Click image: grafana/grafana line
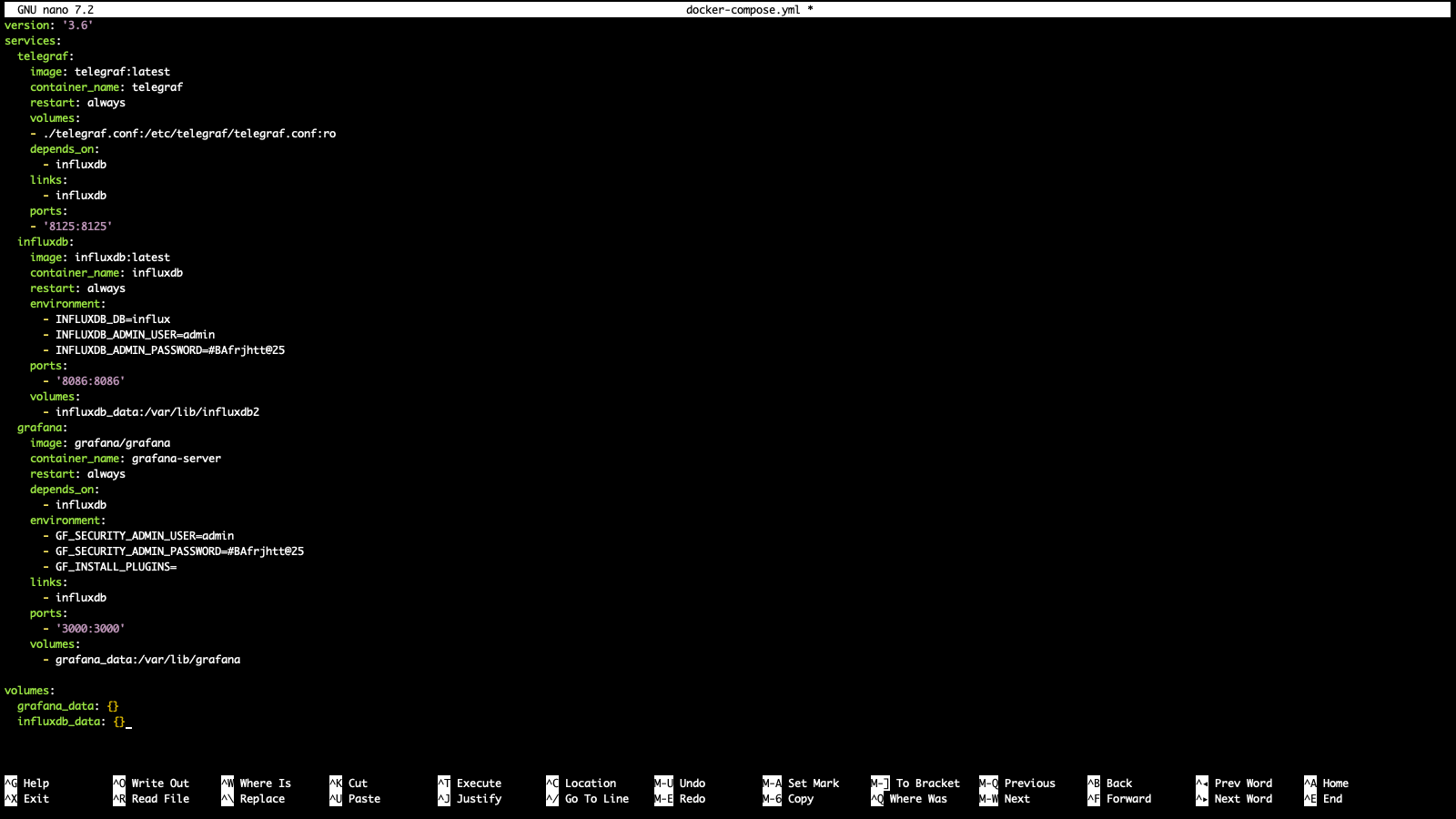Image resolution: width=1456 pixels, height=819 pixels. click(100, 443)
